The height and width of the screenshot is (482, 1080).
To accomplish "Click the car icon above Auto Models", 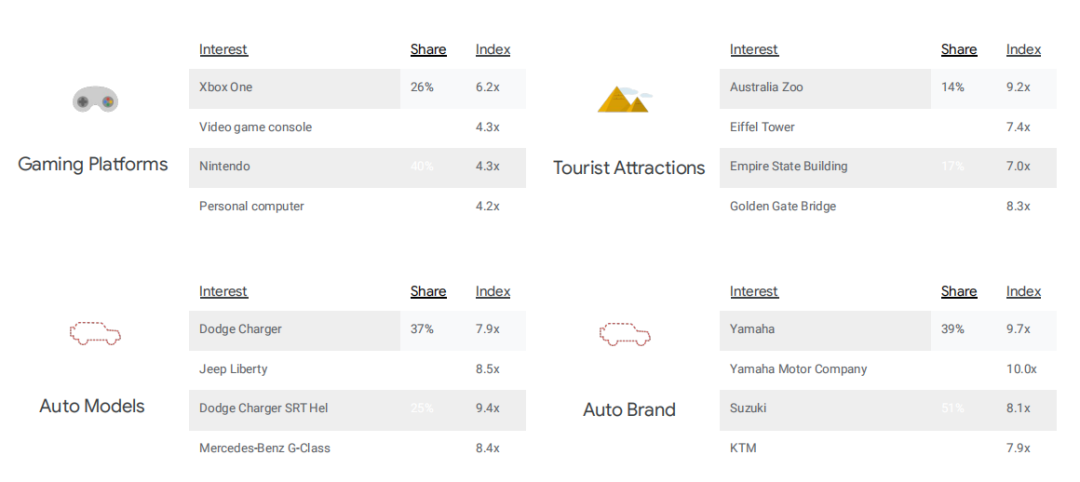I will tap(95, 333).
